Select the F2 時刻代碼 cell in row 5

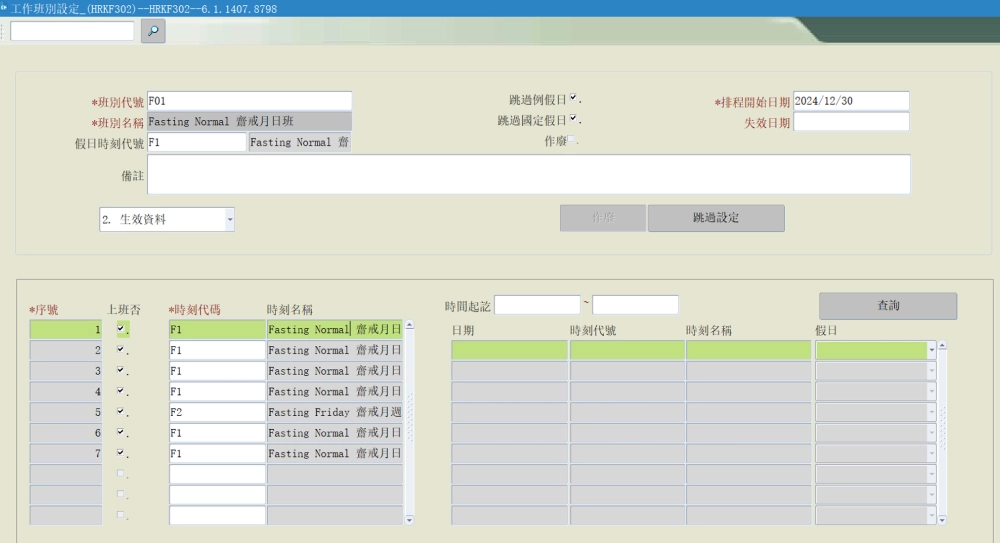(x=217, y=412)
